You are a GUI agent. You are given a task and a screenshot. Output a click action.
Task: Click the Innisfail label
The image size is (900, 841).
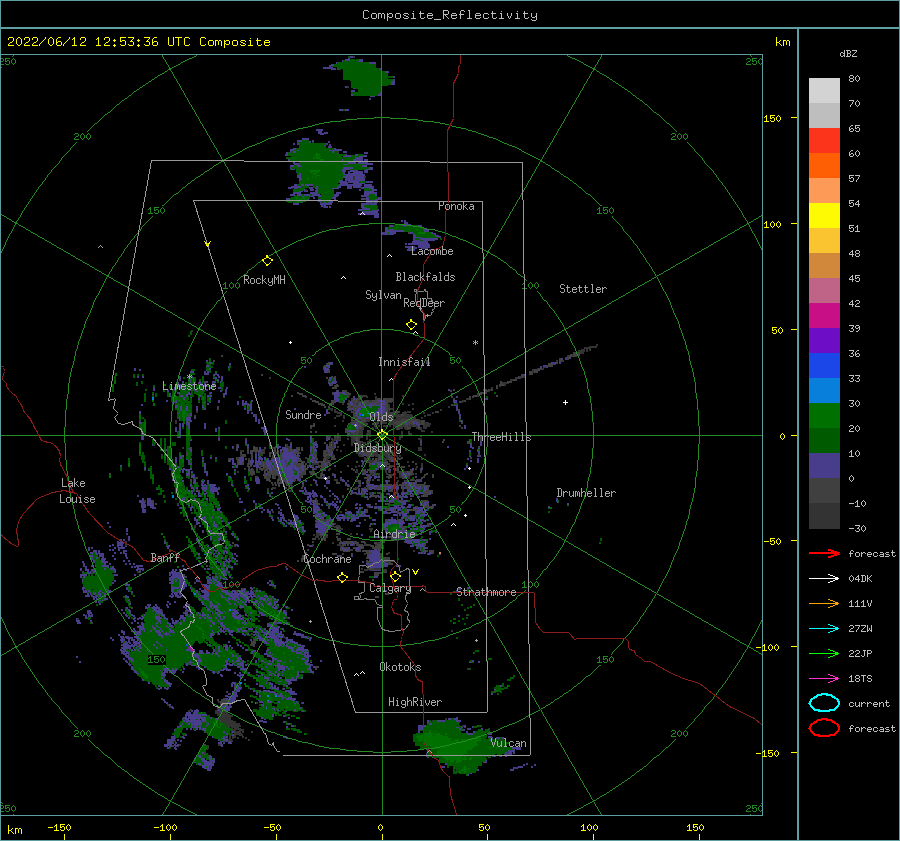point(404,362)
